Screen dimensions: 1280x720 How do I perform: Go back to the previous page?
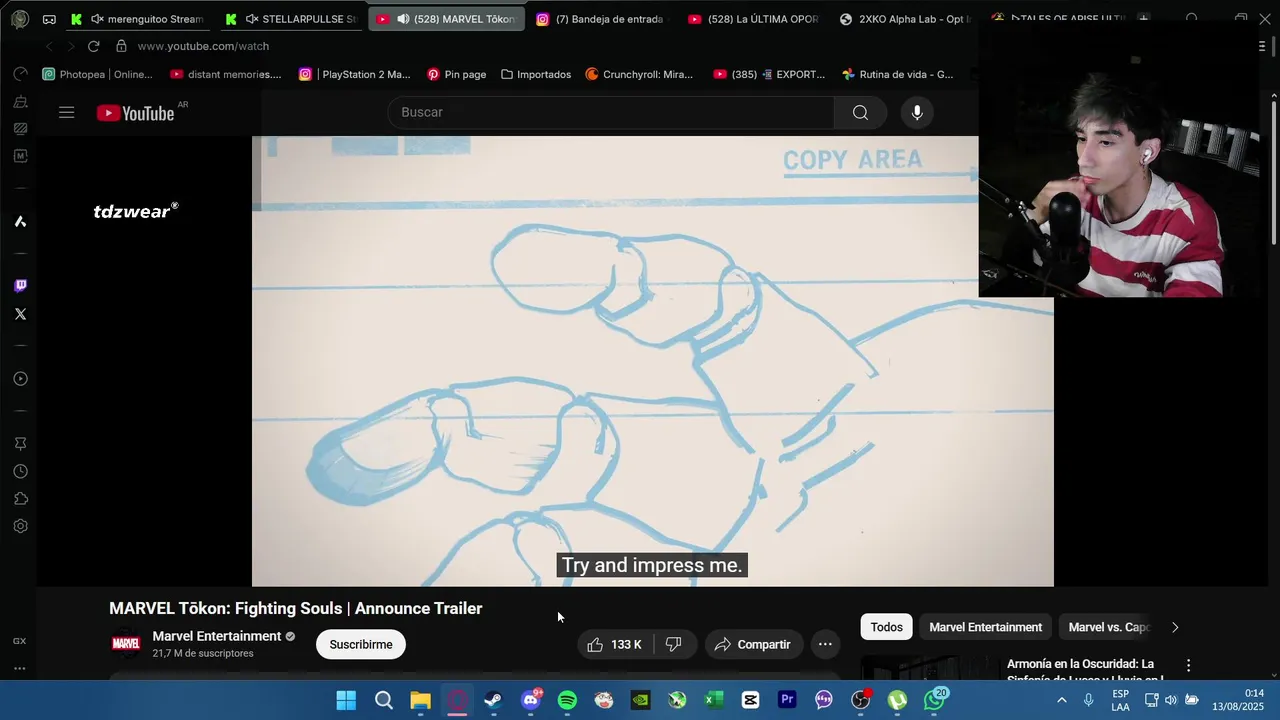click(x=49, y=46)
